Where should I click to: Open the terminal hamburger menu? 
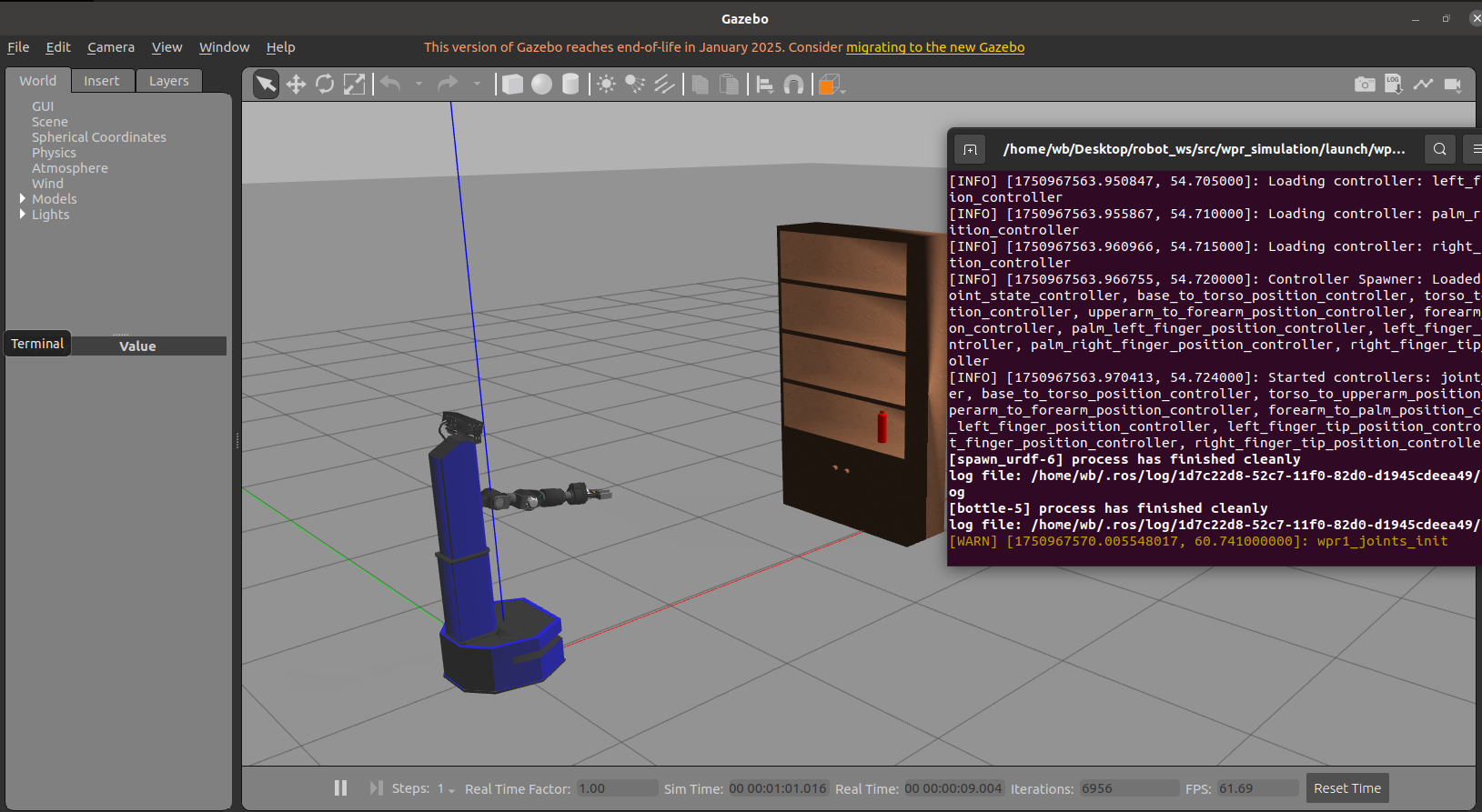pyautogui.click(x=1475, y=149)
